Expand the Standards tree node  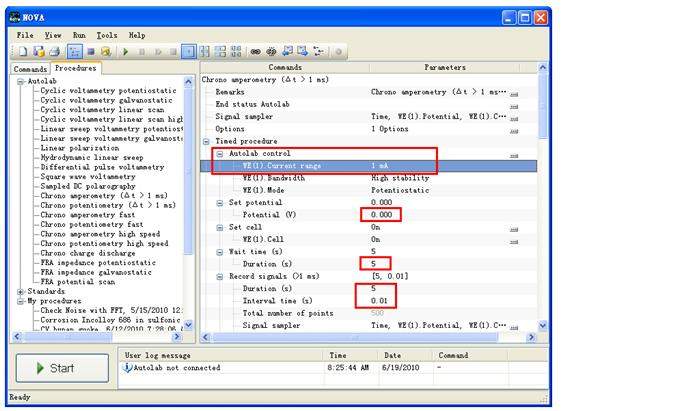click(x=20, y=292)
